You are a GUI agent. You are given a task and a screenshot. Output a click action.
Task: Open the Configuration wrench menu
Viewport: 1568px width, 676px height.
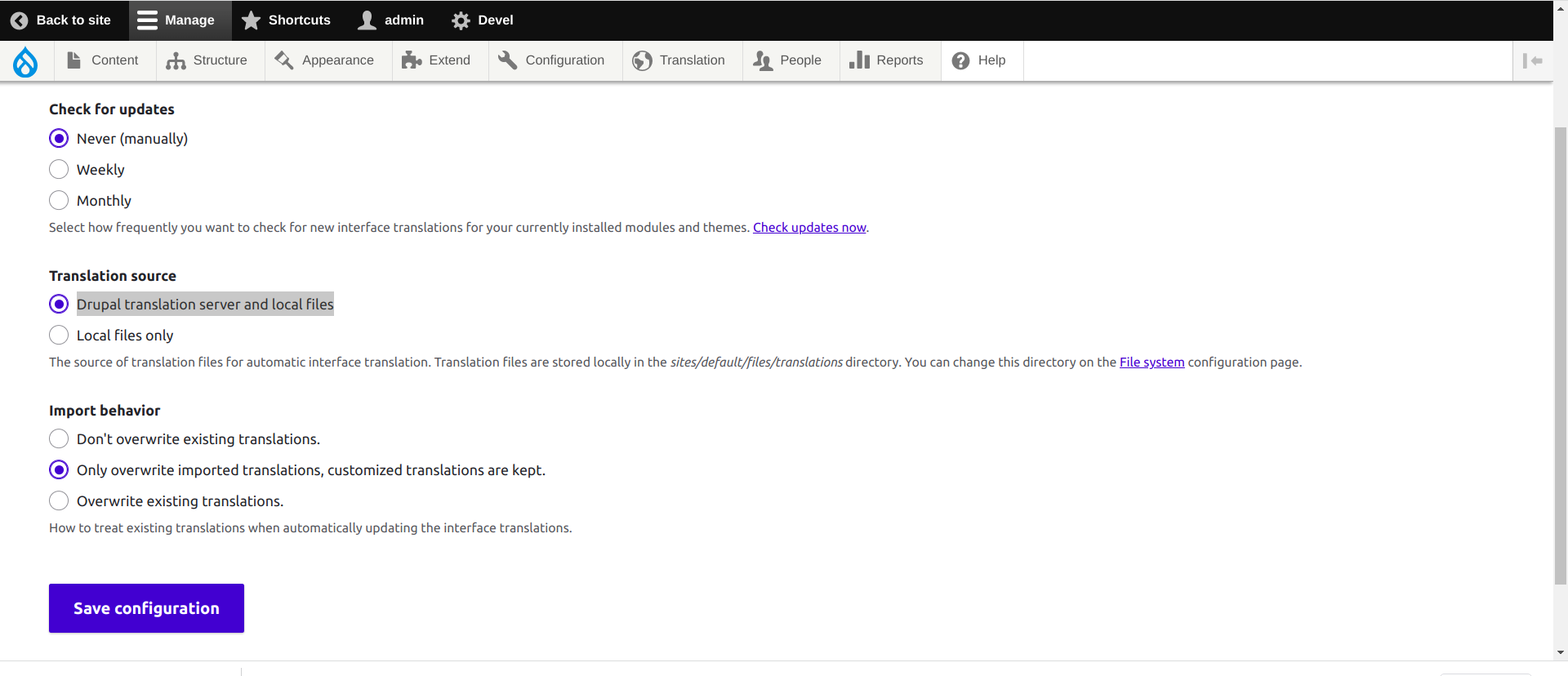tap(552, 60)
